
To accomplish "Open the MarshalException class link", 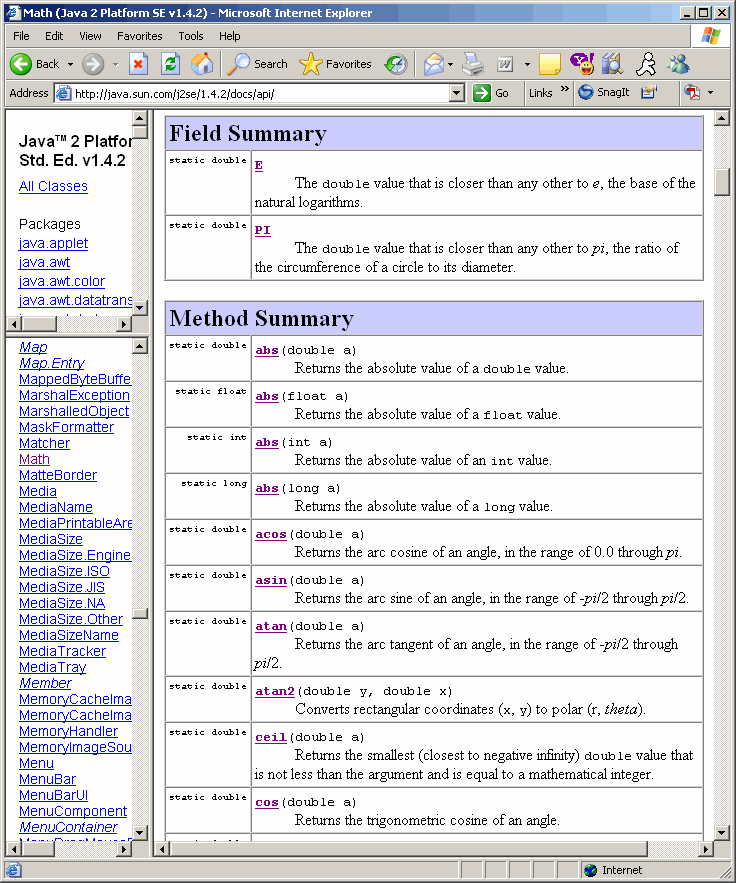I will [74, 395].
